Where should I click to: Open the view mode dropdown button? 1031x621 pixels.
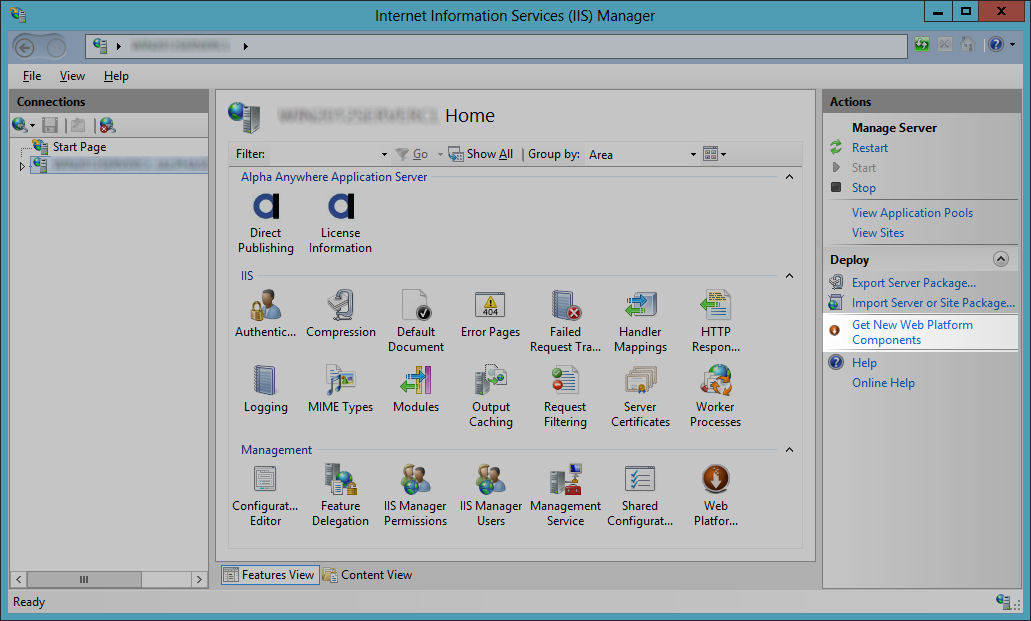pos(715,155)
